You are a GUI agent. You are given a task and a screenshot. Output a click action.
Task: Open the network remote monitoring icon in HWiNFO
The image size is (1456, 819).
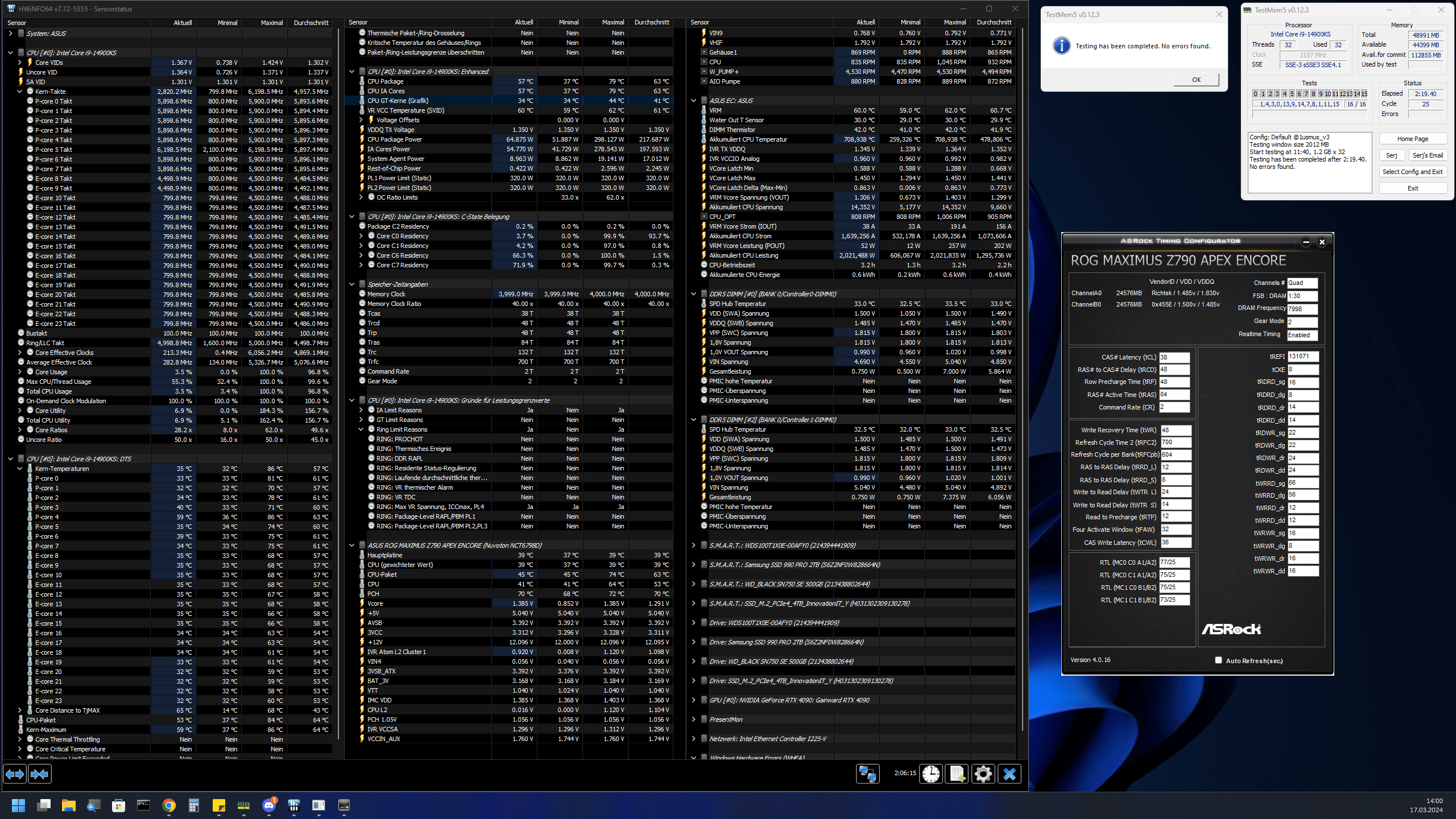pyautogui.click(x=867, y=773)
